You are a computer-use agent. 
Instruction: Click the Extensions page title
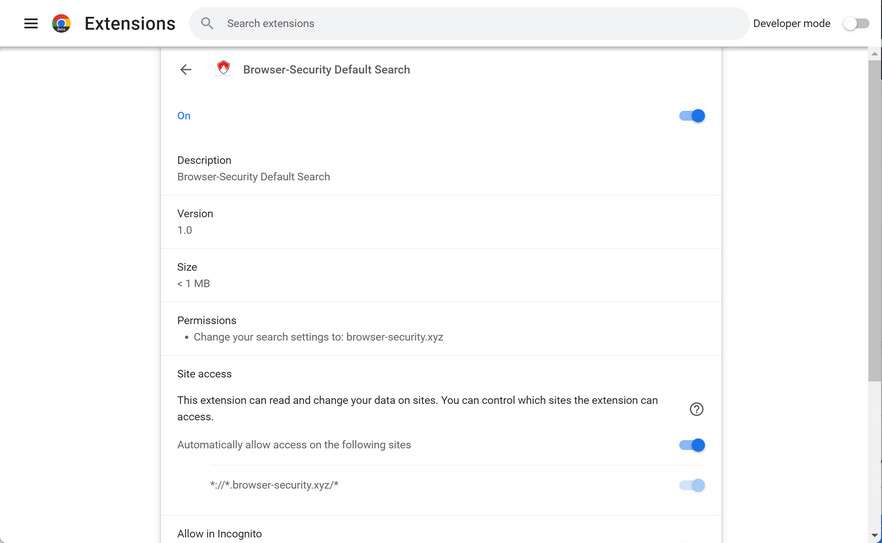tap(130, 23)
